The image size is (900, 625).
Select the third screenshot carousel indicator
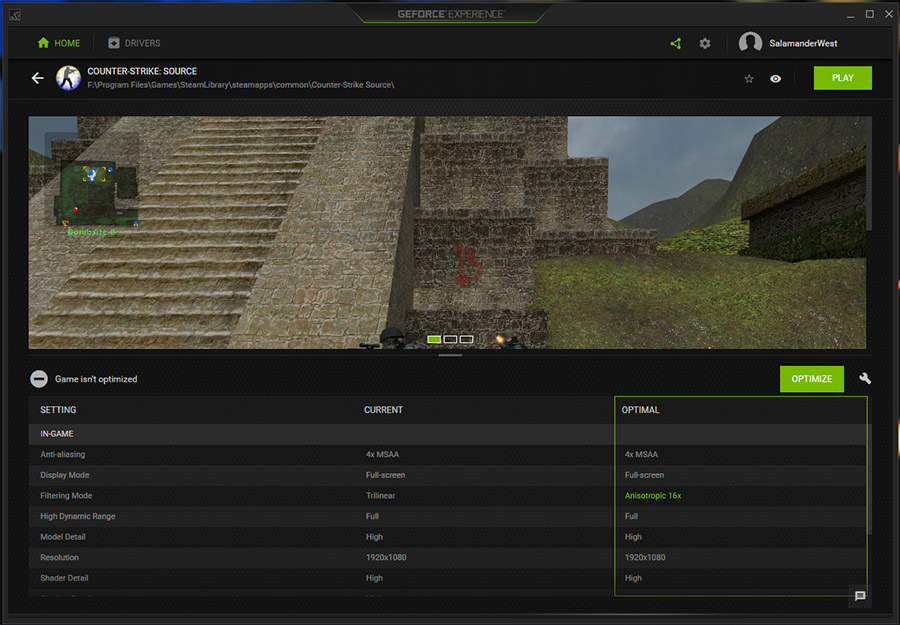[466, 340]
